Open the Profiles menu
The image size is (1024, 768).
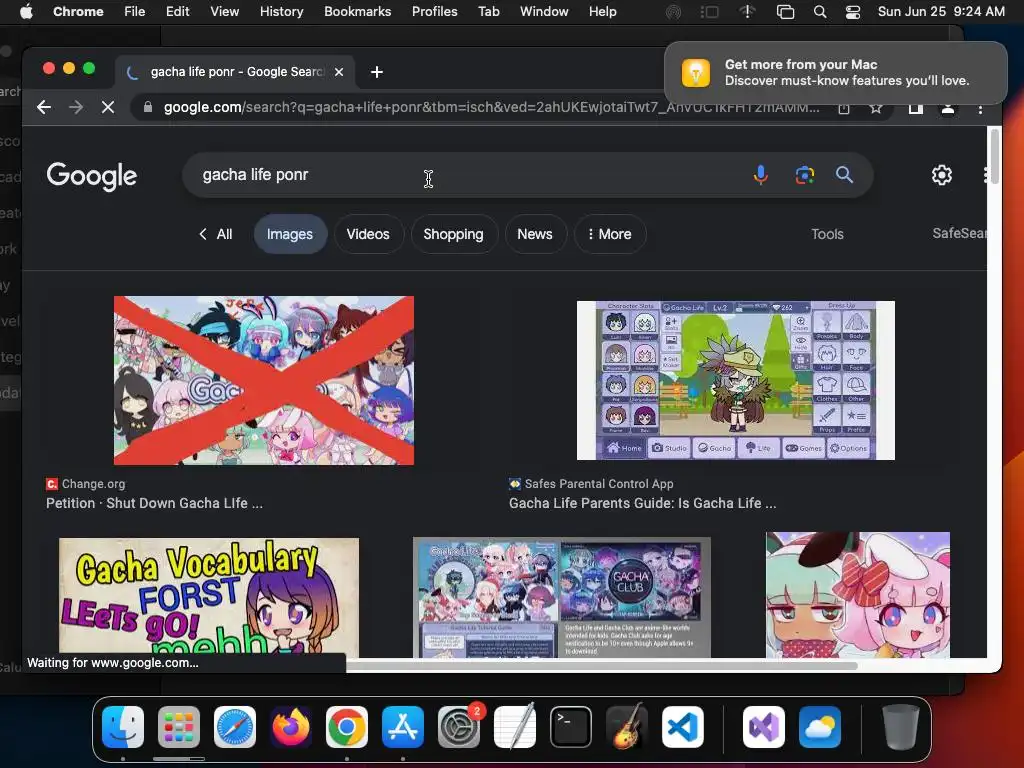(435, 12)
